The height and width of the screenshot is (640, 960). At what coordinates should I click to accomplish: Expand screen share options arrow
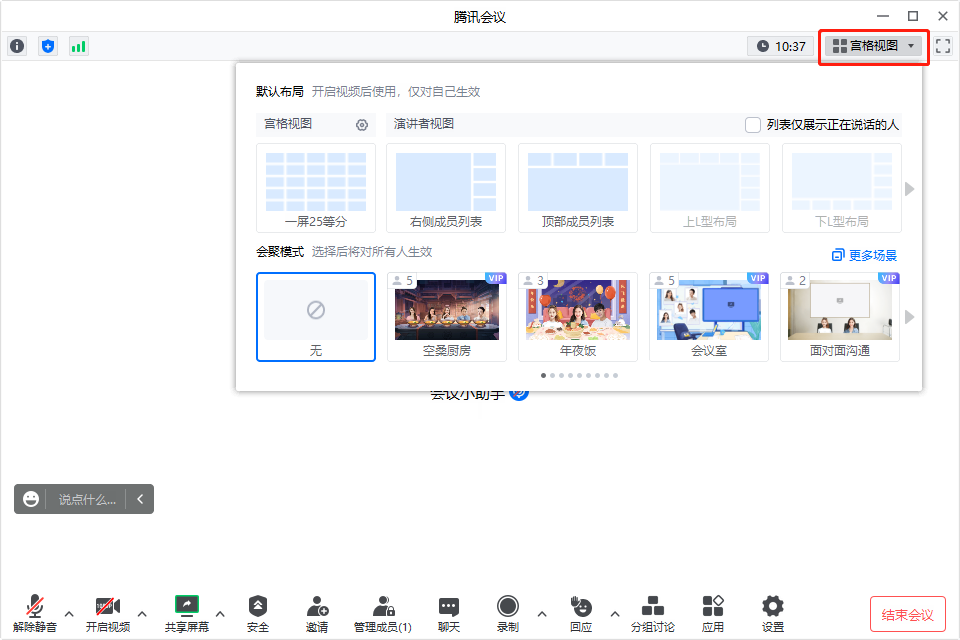(x=220, y=614)
